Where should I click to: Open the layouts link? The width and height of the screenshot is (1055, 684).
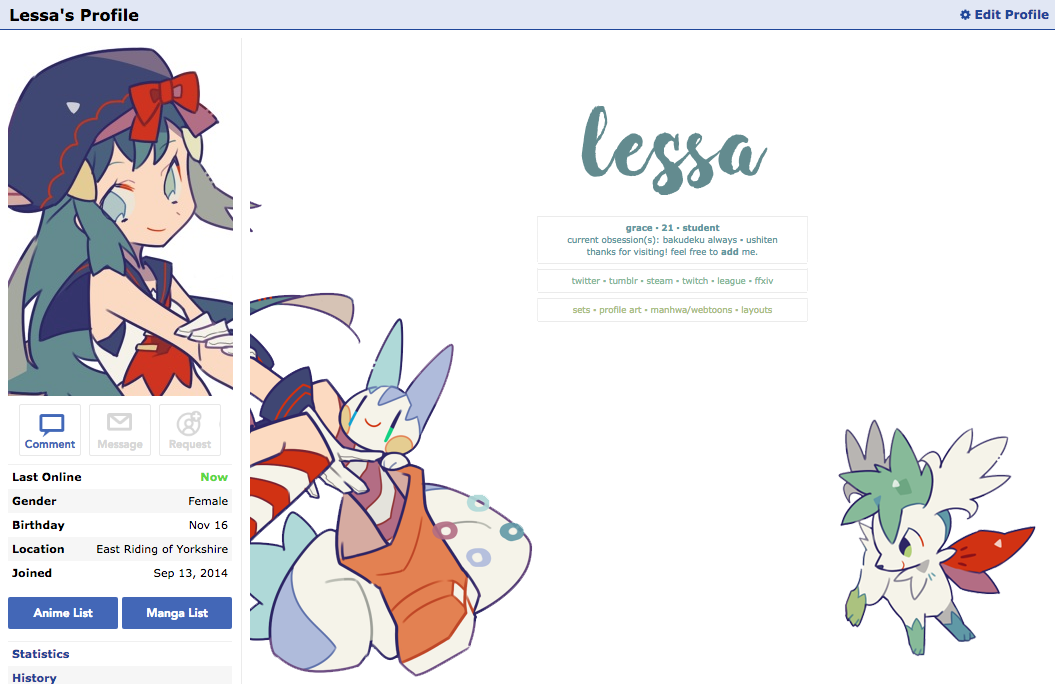click(x=757, y=310)
